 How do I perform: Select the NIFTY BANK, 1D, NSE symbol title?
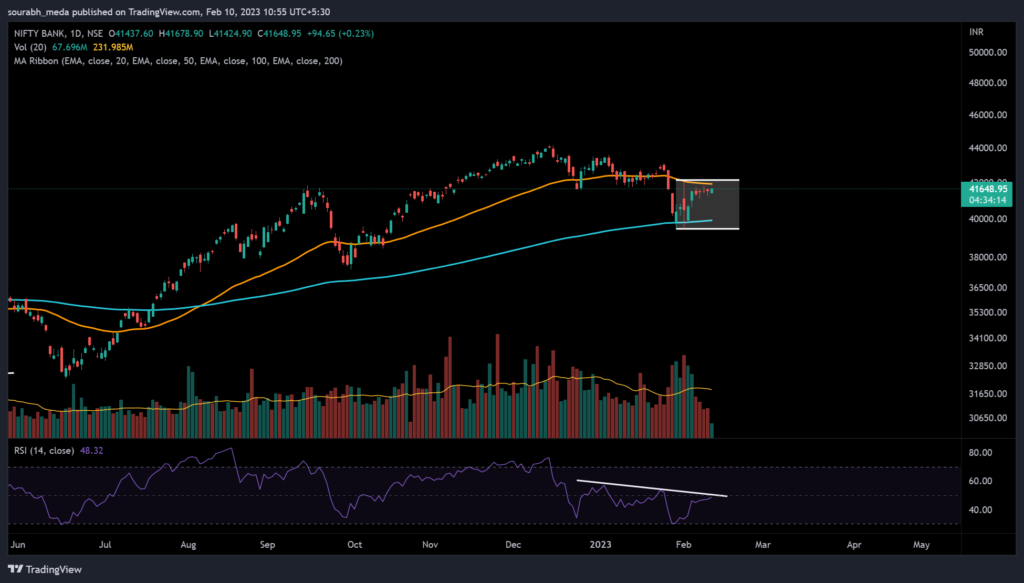point(59,33)
